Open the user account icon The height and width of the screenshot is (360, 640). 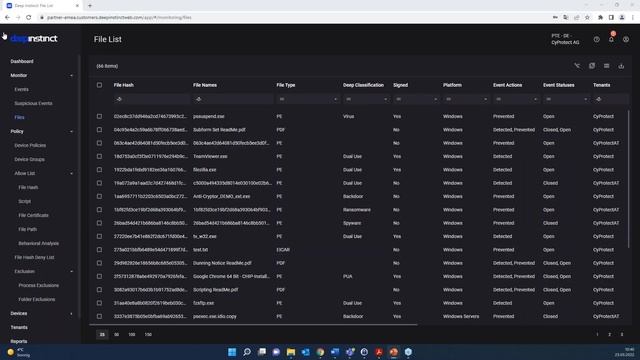tap(626, 40)
